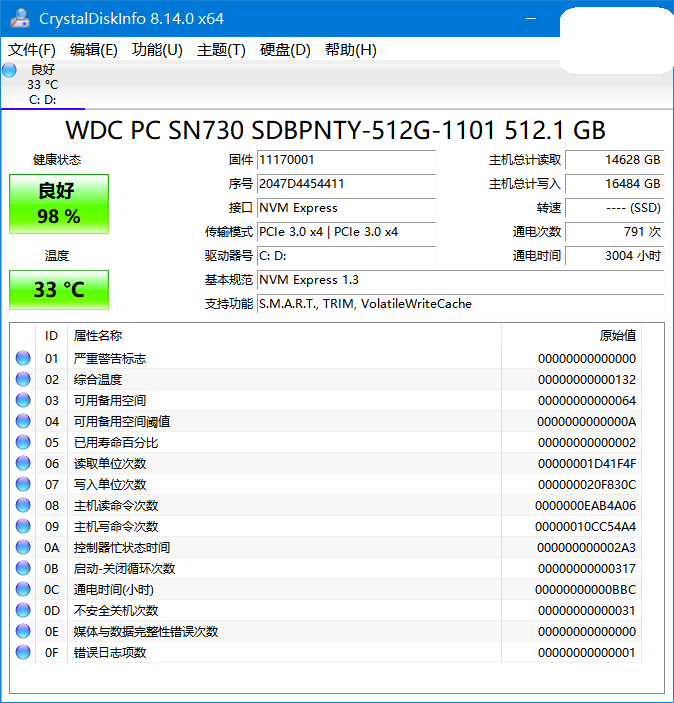The width and height of the screenshot is (674, 703).
Task: Click status orb for 04 可用备用空间阈值
Action: coord(23,421)
